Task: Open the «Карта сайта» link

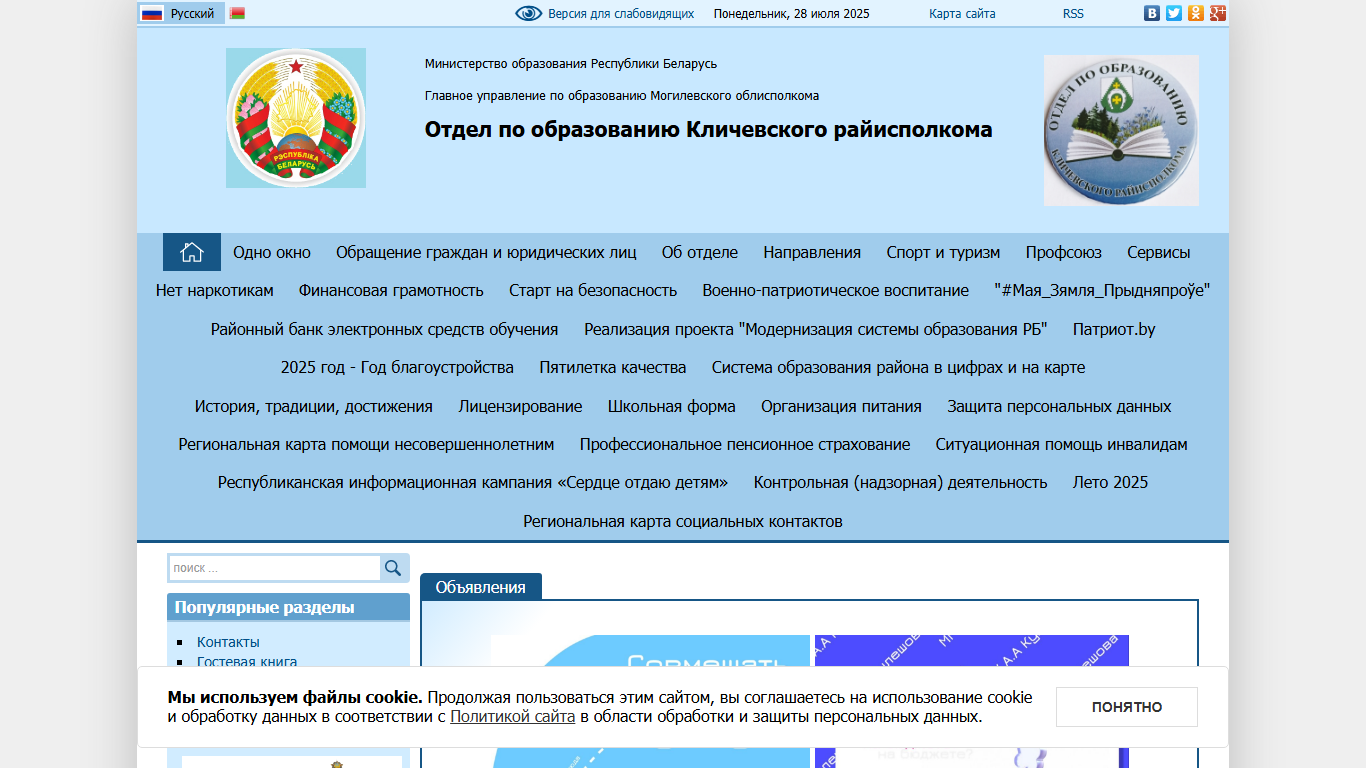Action: tap(962, 14)
